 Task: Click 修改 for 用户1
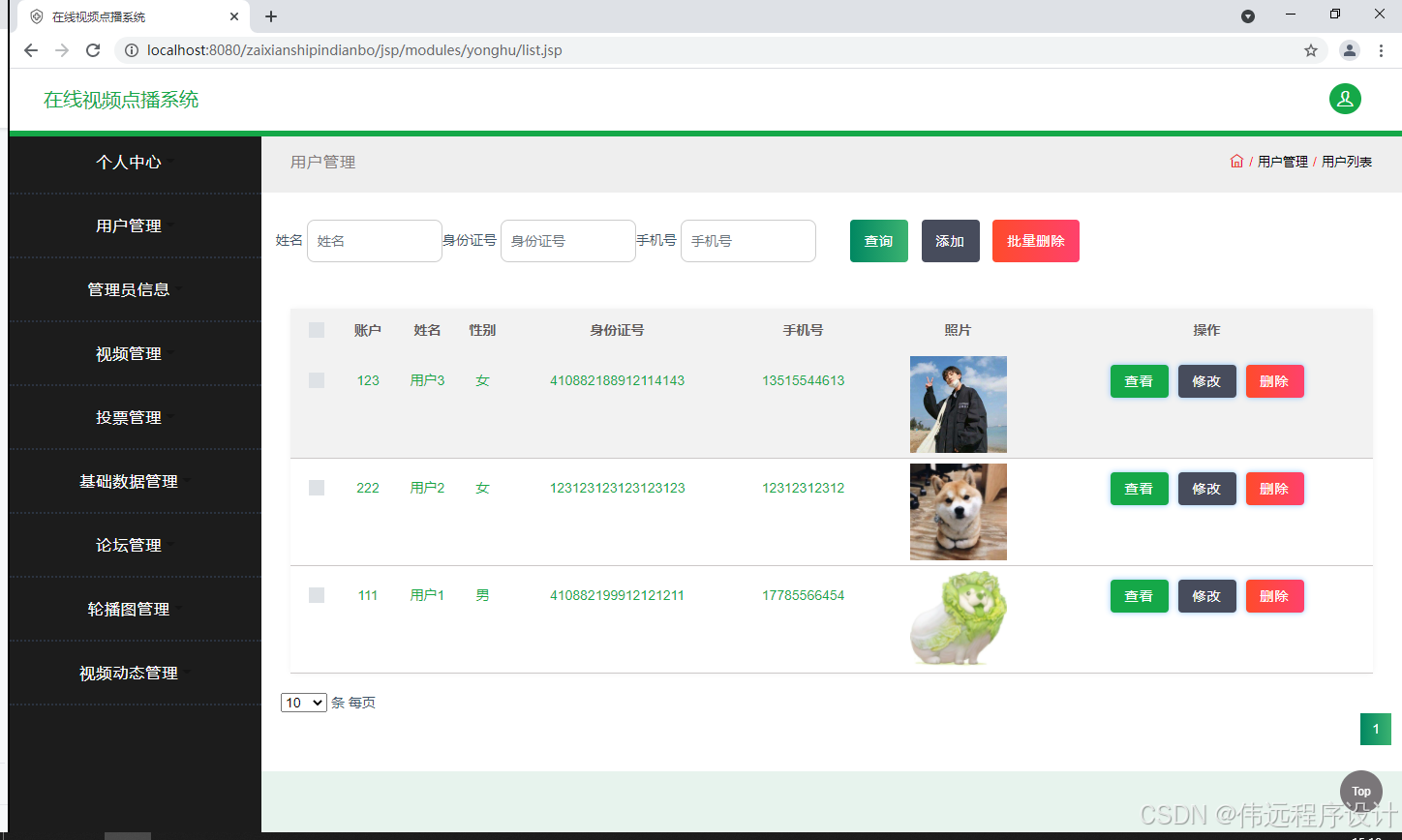(1207, 596)
